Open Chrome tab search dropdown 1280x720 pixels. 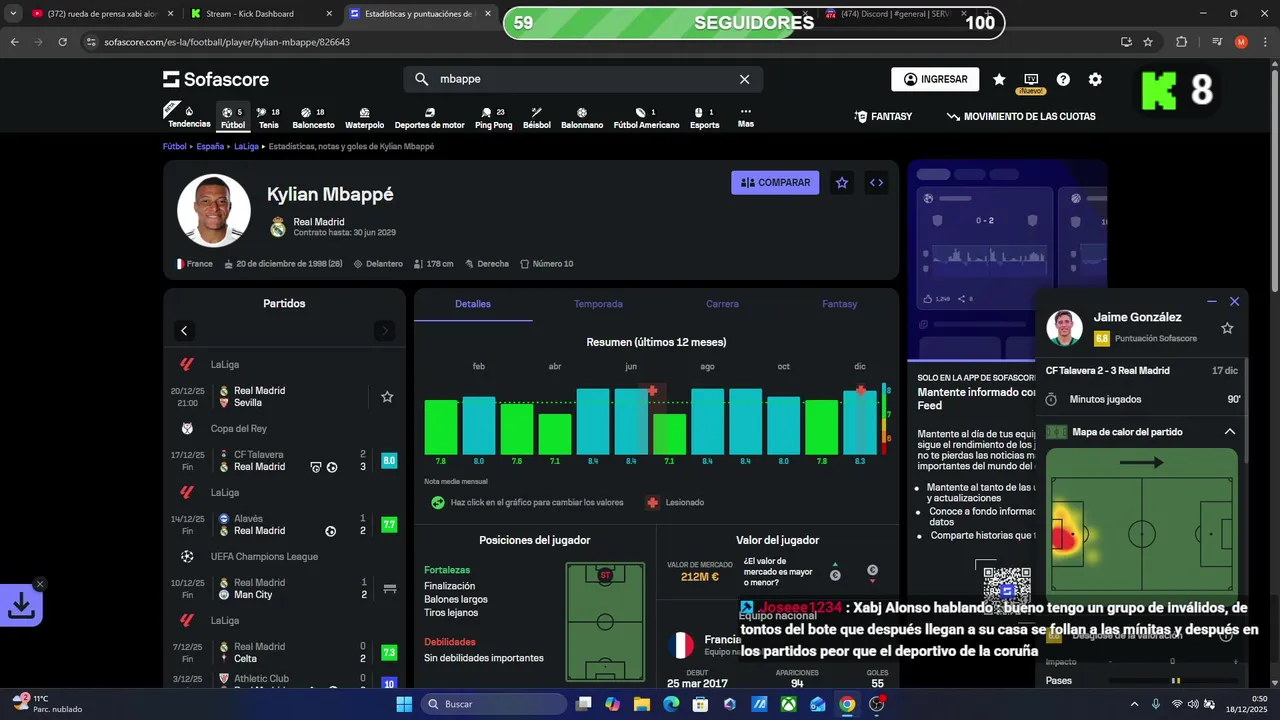click(x=13, y=14)
